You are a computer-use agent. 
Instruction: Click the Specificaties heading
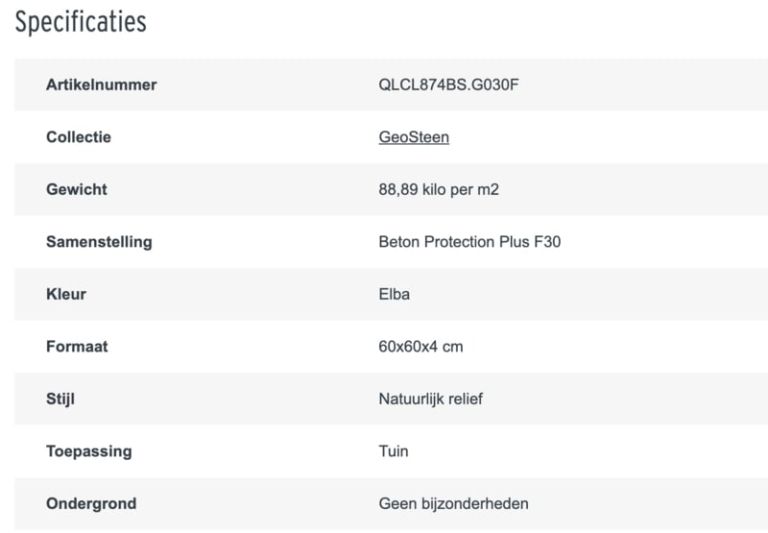(x=80, y=22)
